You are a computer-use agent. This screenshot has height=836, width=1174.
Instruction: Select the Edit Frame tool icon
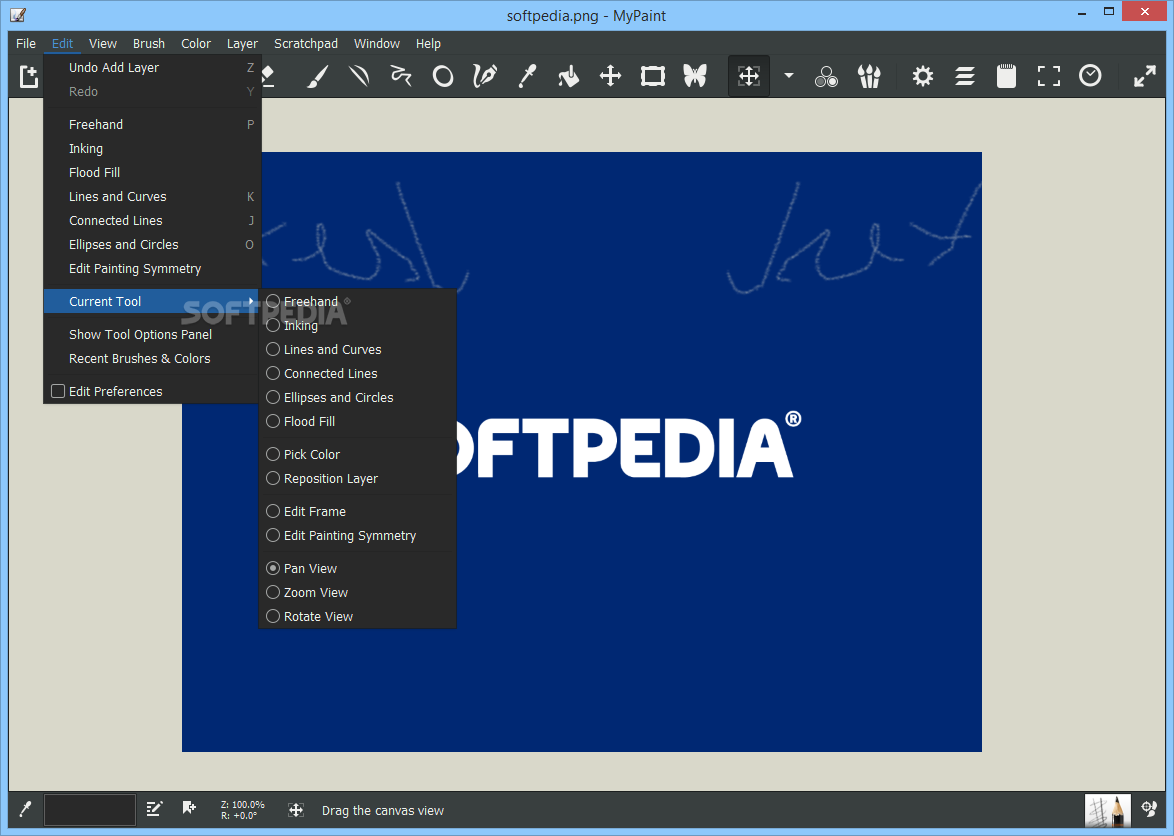pyautogui.click(x=653, y=76)
